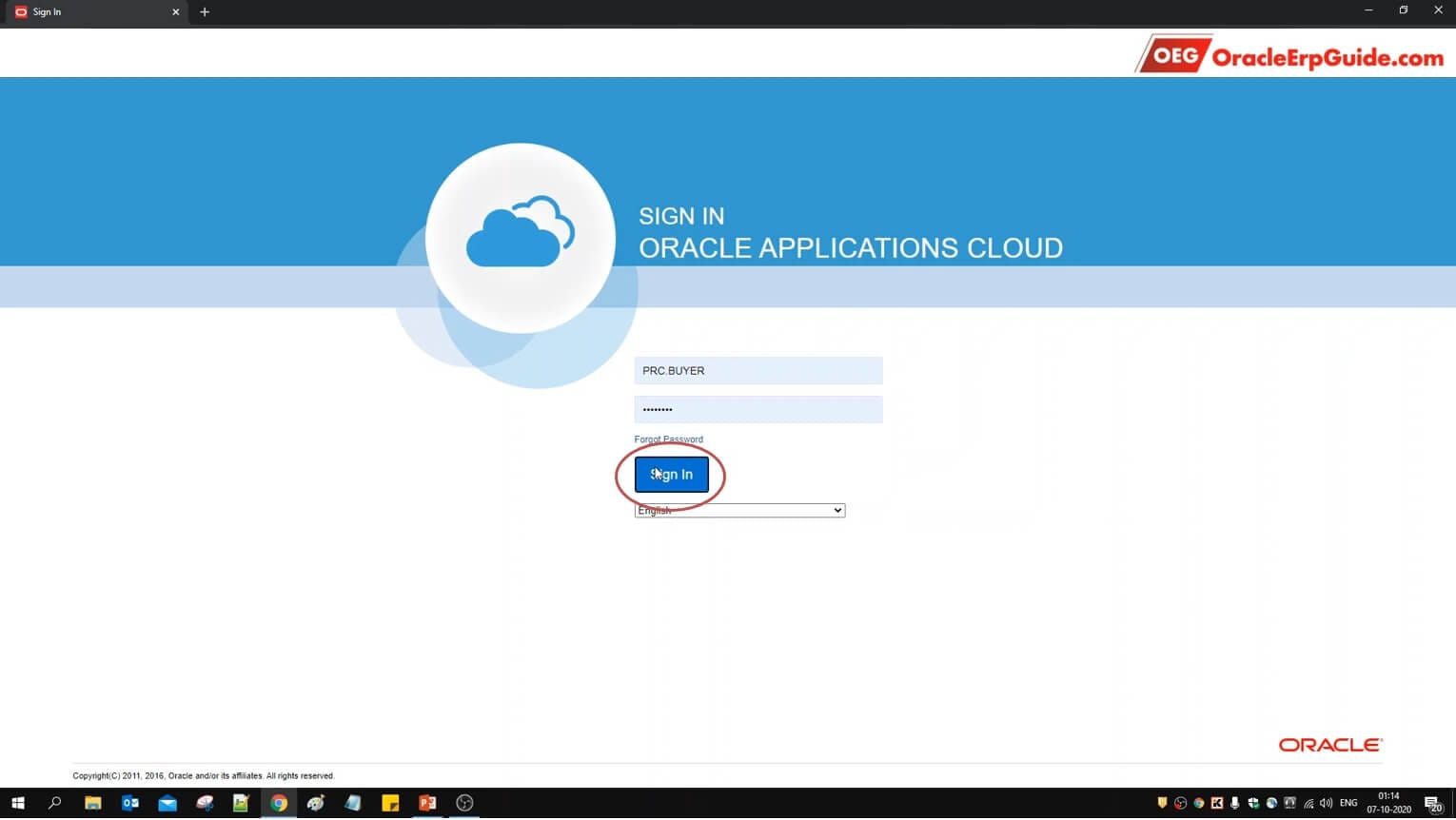Screen dimensions: 1456x820
Task: Open the Windows Start menu
Action: point(17,804)
